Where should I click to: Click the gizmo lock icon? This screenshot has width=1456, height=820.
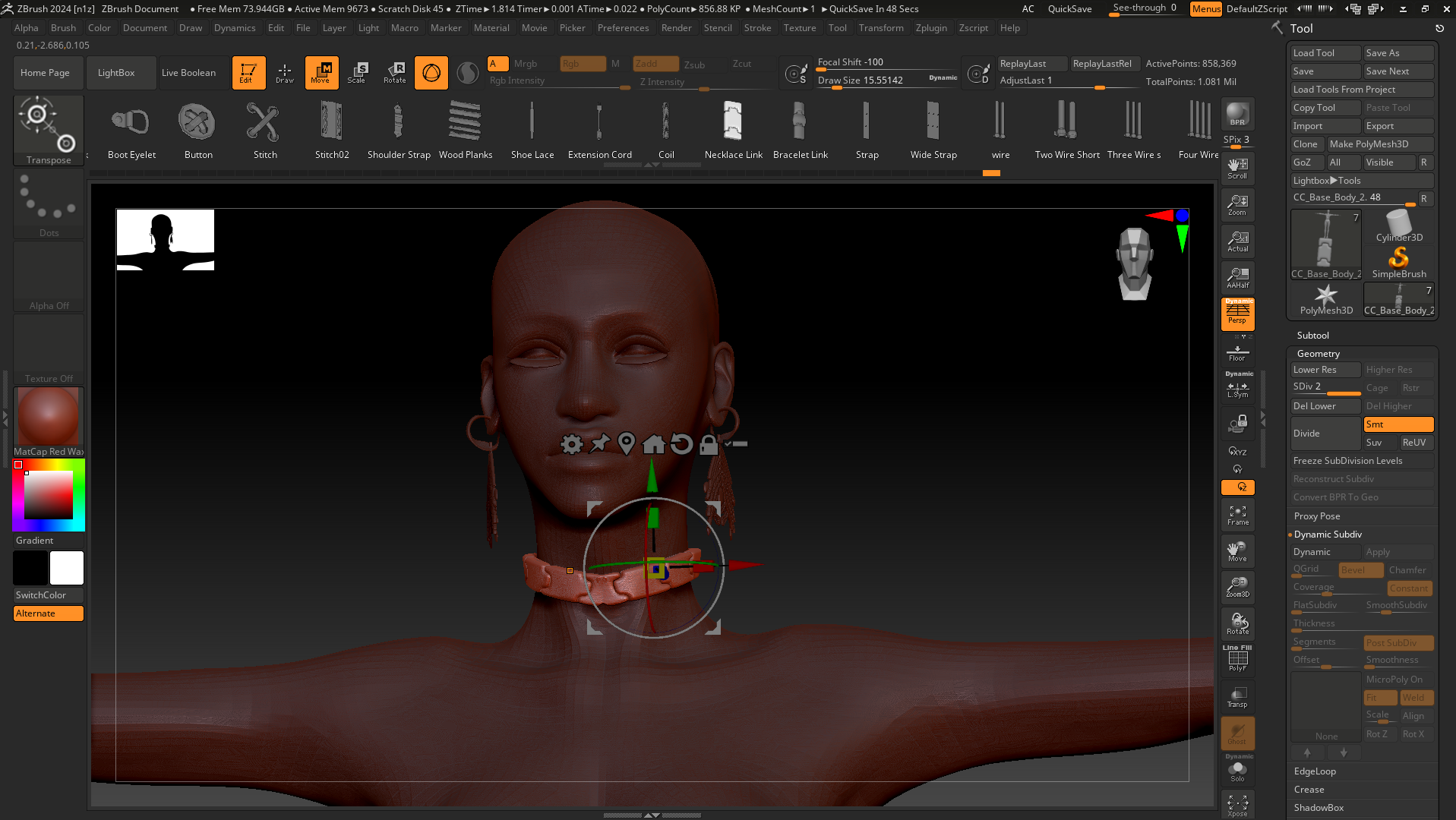pos(709,443)
